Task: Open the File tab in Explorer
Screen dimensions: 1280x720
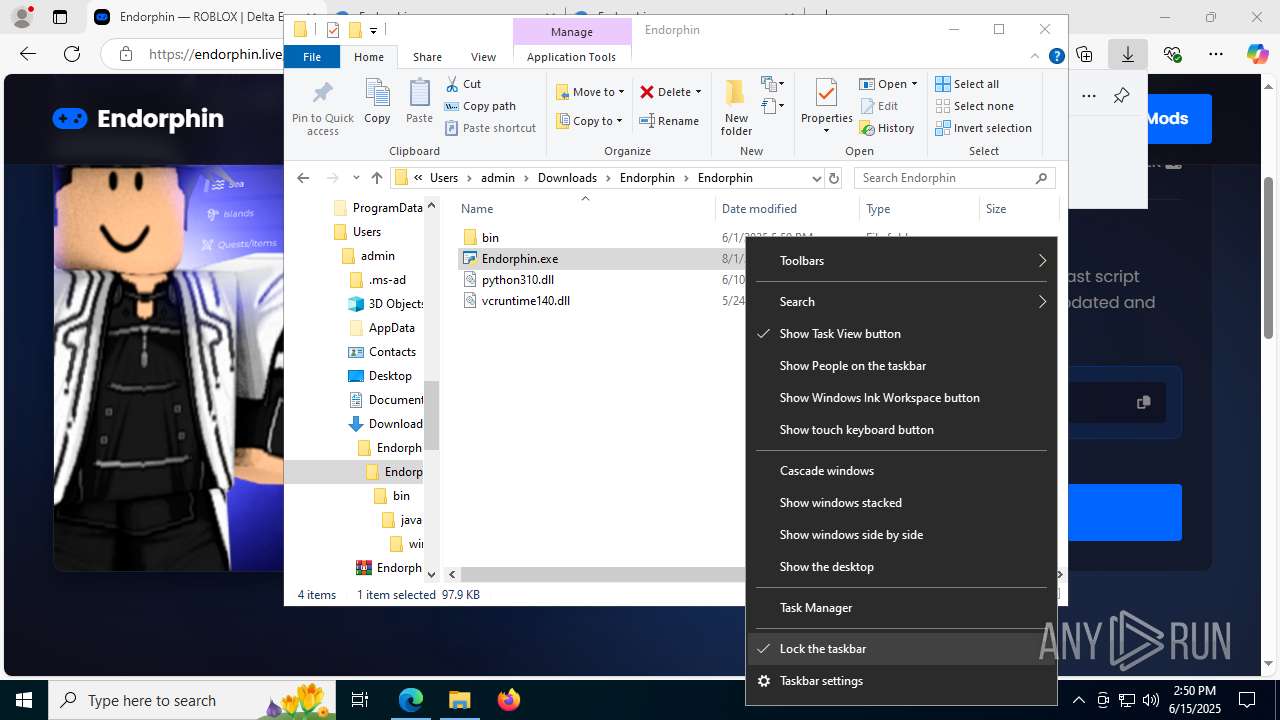Action: [x=312, y=57]
